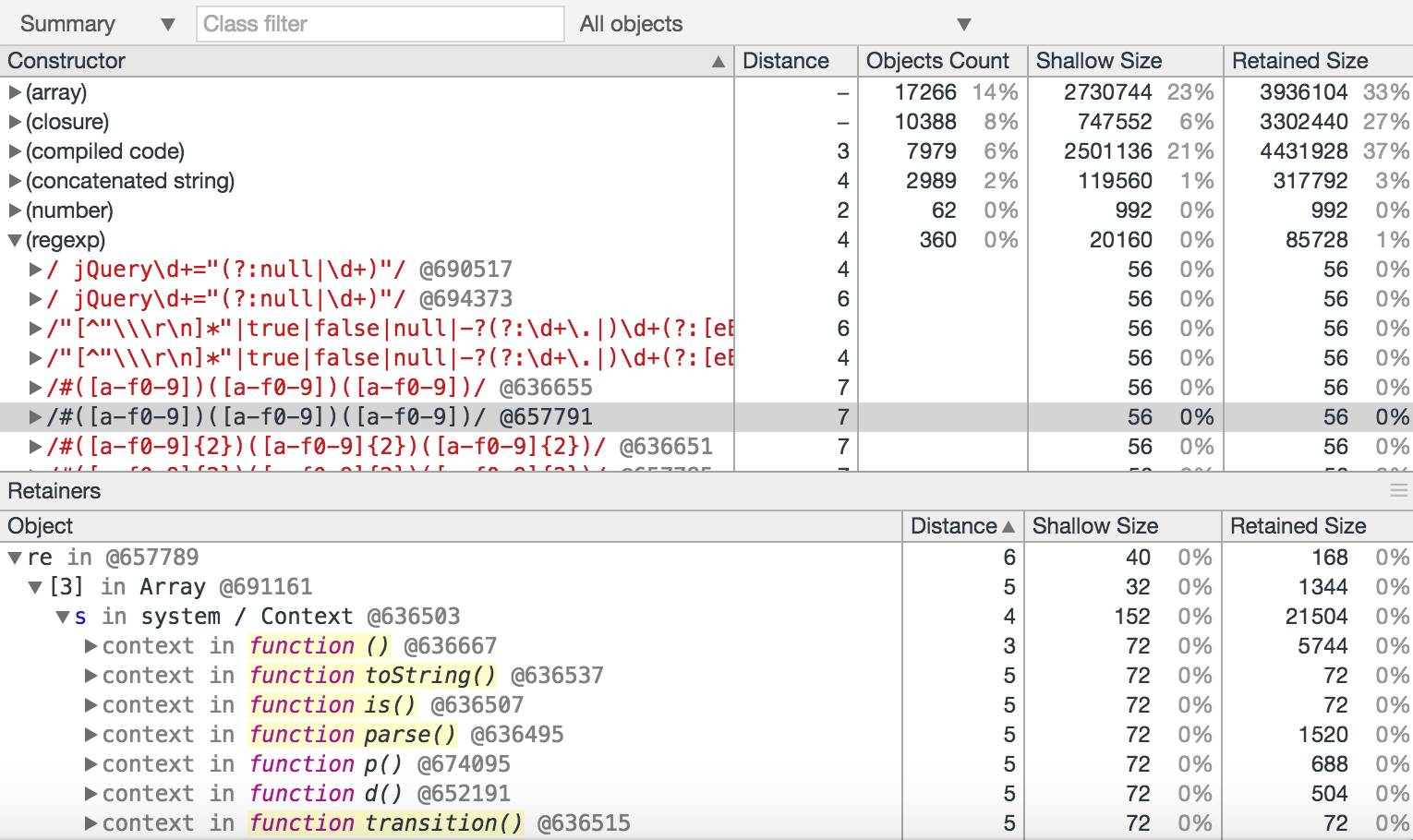This screenshot has height=840, width=1413.
Task: Expand context in function toString()
Action: click(91, 676)
